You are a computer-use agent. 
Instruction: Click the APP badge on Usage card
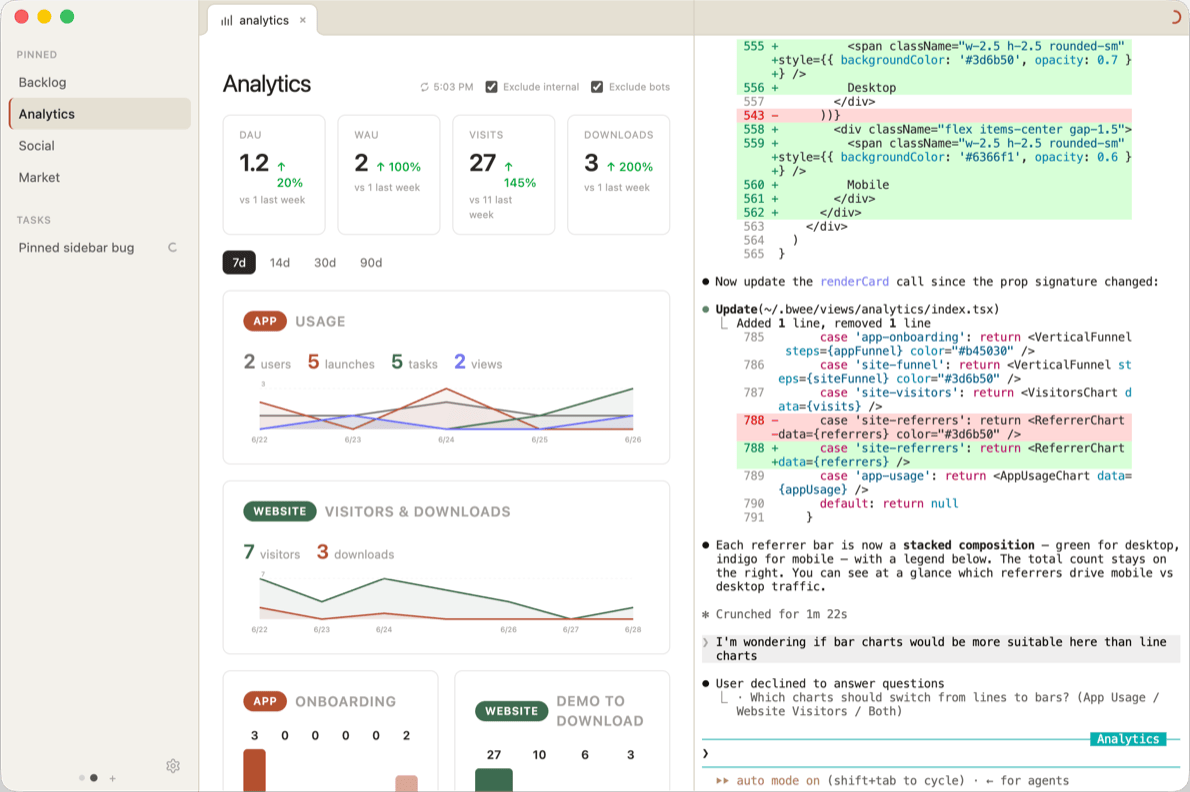pyautogui.click(x=265, y=322)
